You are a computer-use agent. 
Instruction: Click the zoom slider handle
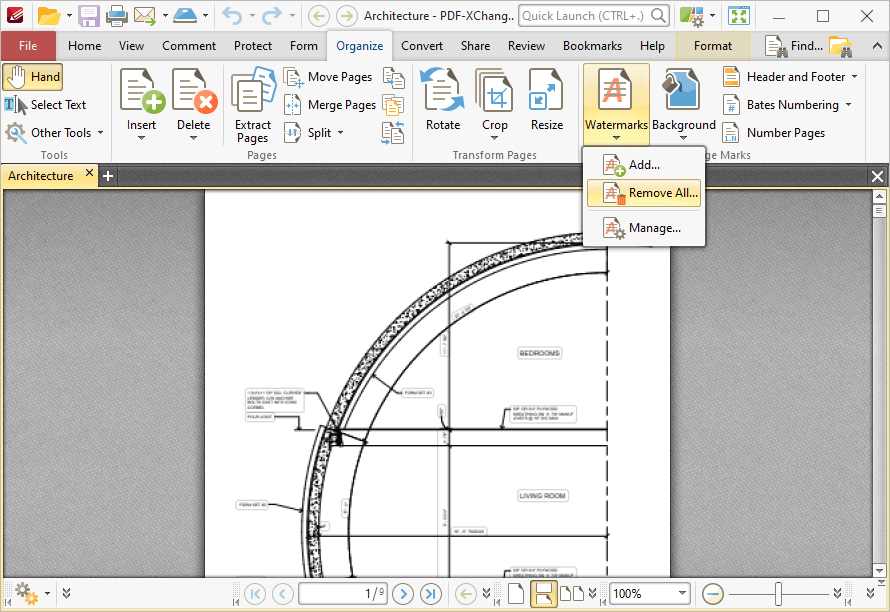click(778, 593)
